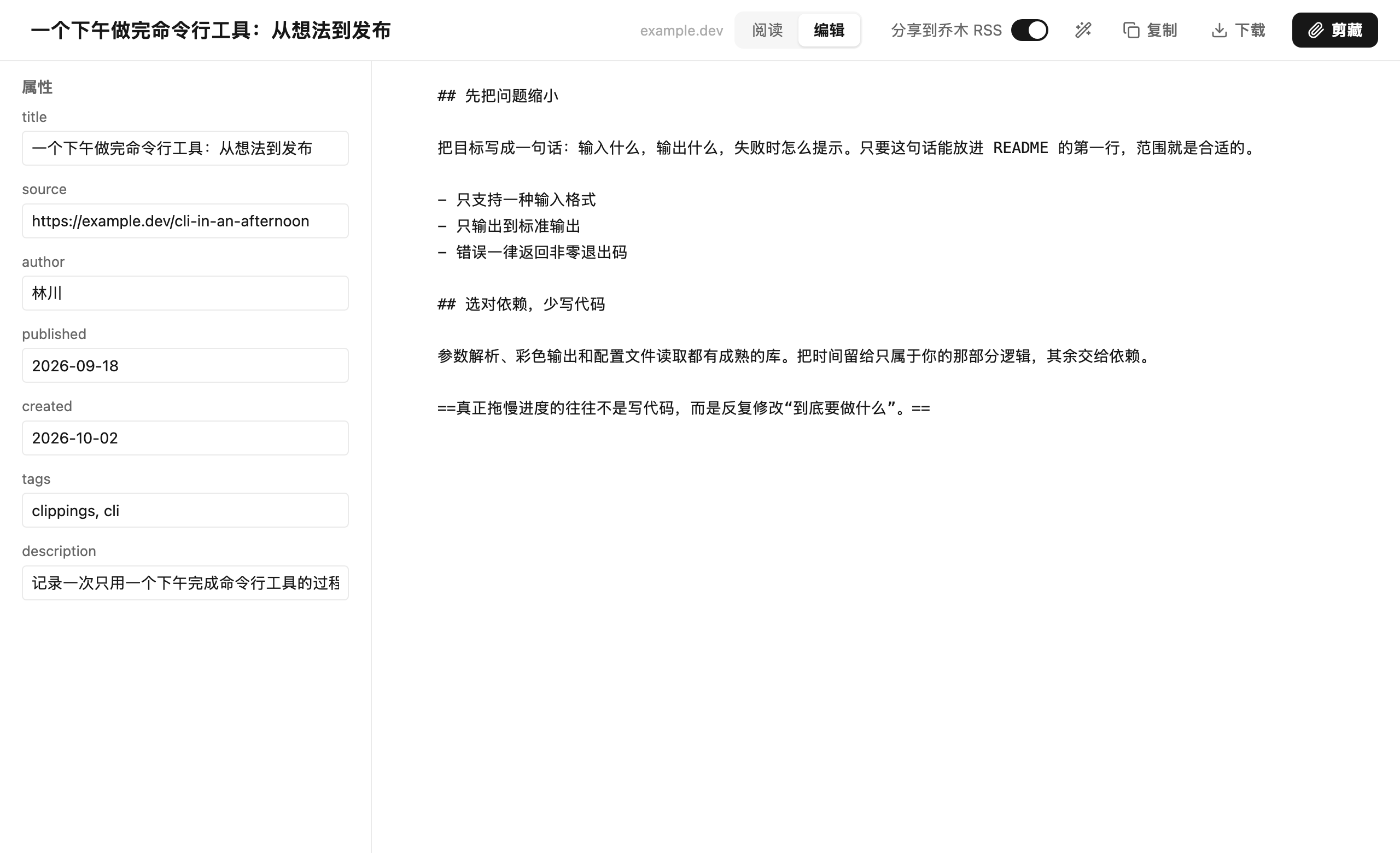
Task: Click the title input field
Action: 185,148
